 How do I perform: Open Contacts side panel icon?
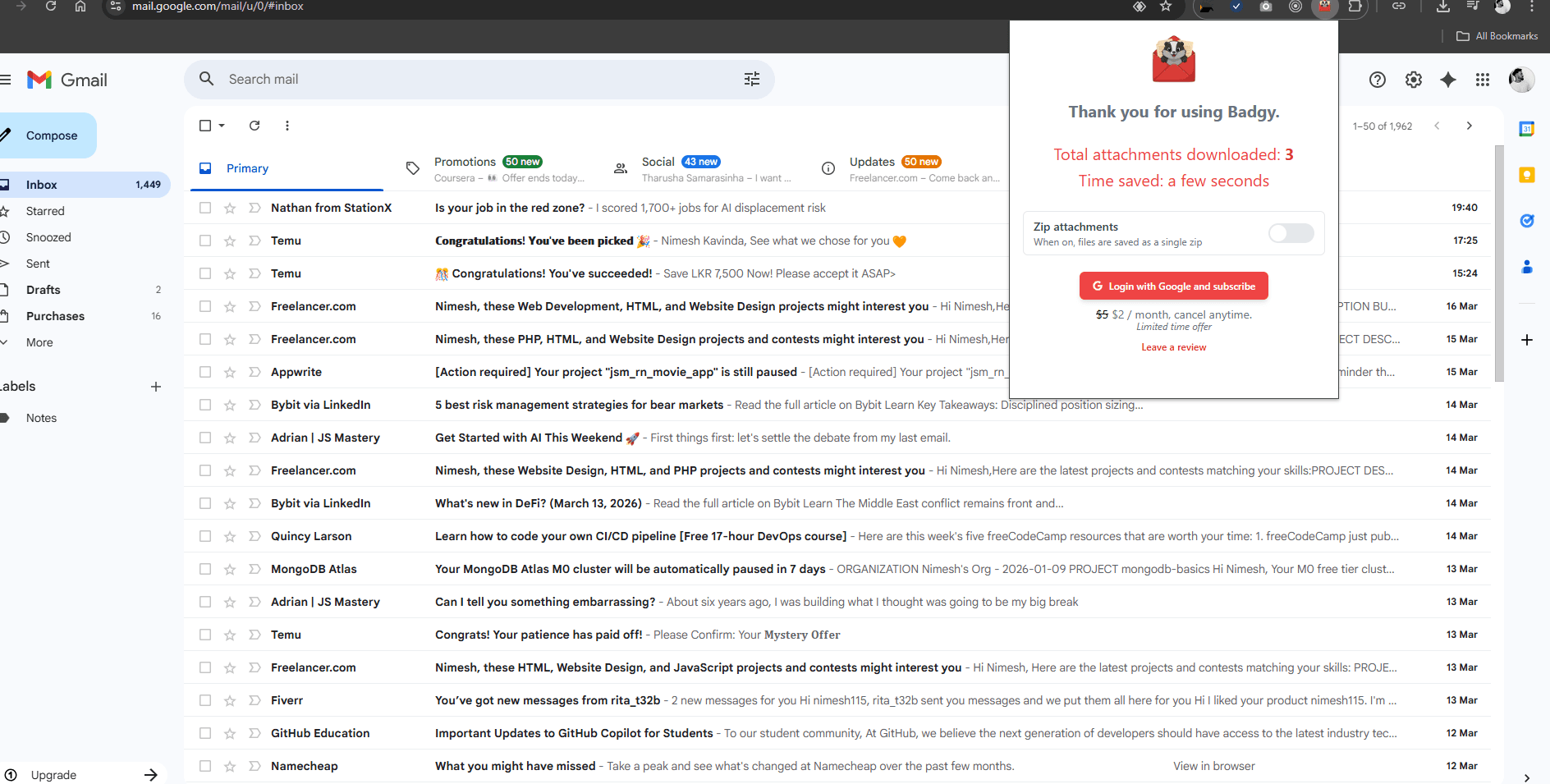click(x=1527, y=267)
